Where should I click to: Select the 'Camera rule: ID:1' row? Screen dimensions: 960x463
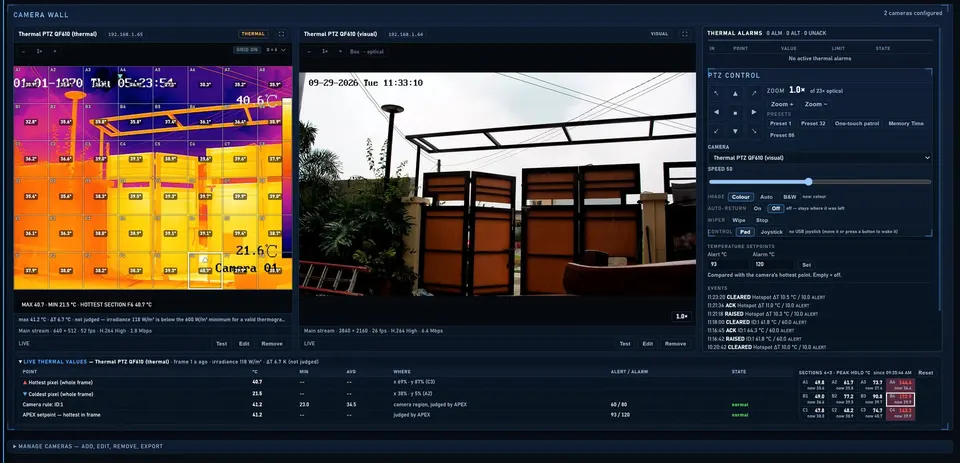[404, 405]
